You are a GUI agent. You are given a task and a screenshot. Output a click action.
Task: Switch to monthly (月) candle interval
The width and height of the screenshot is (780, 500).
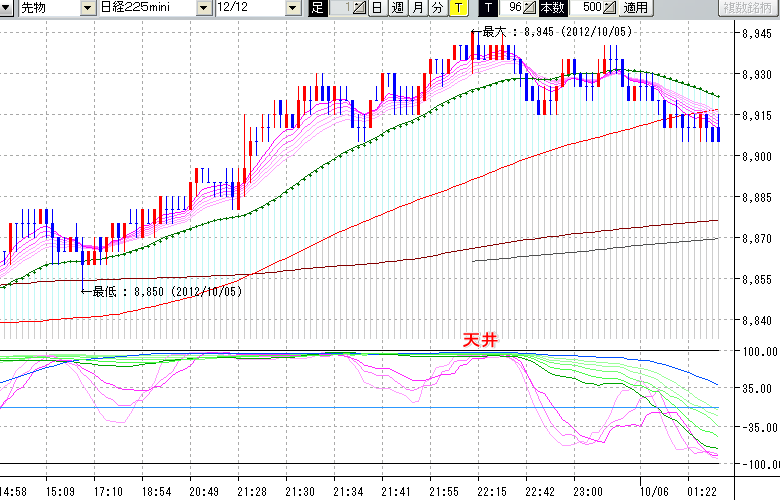pos(417,8)
